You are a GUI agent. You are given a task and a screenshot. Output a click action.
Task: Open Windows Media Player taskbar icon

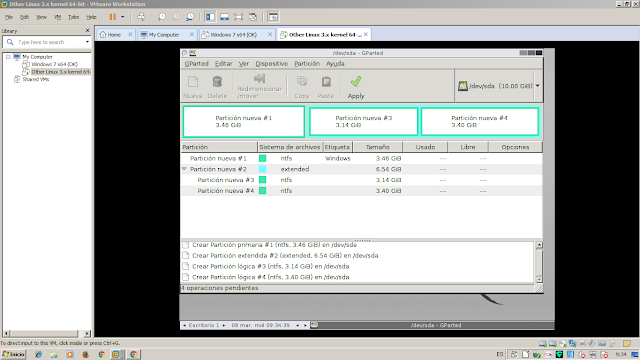coord(70,354)
